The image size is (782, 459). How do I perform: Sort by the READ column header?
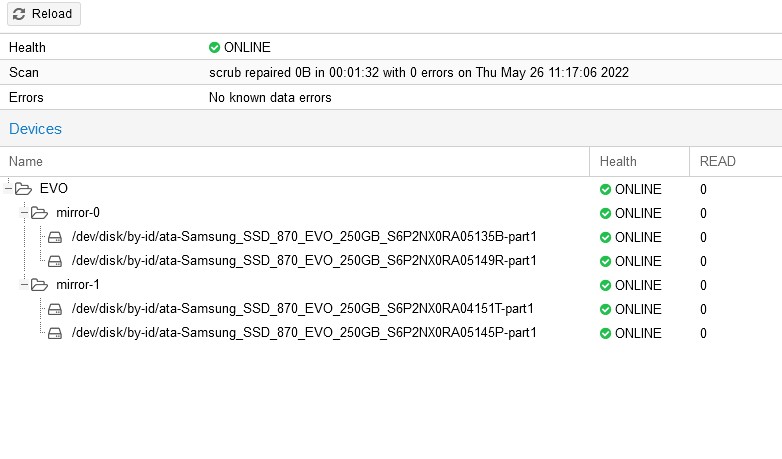tap(736, 162)
